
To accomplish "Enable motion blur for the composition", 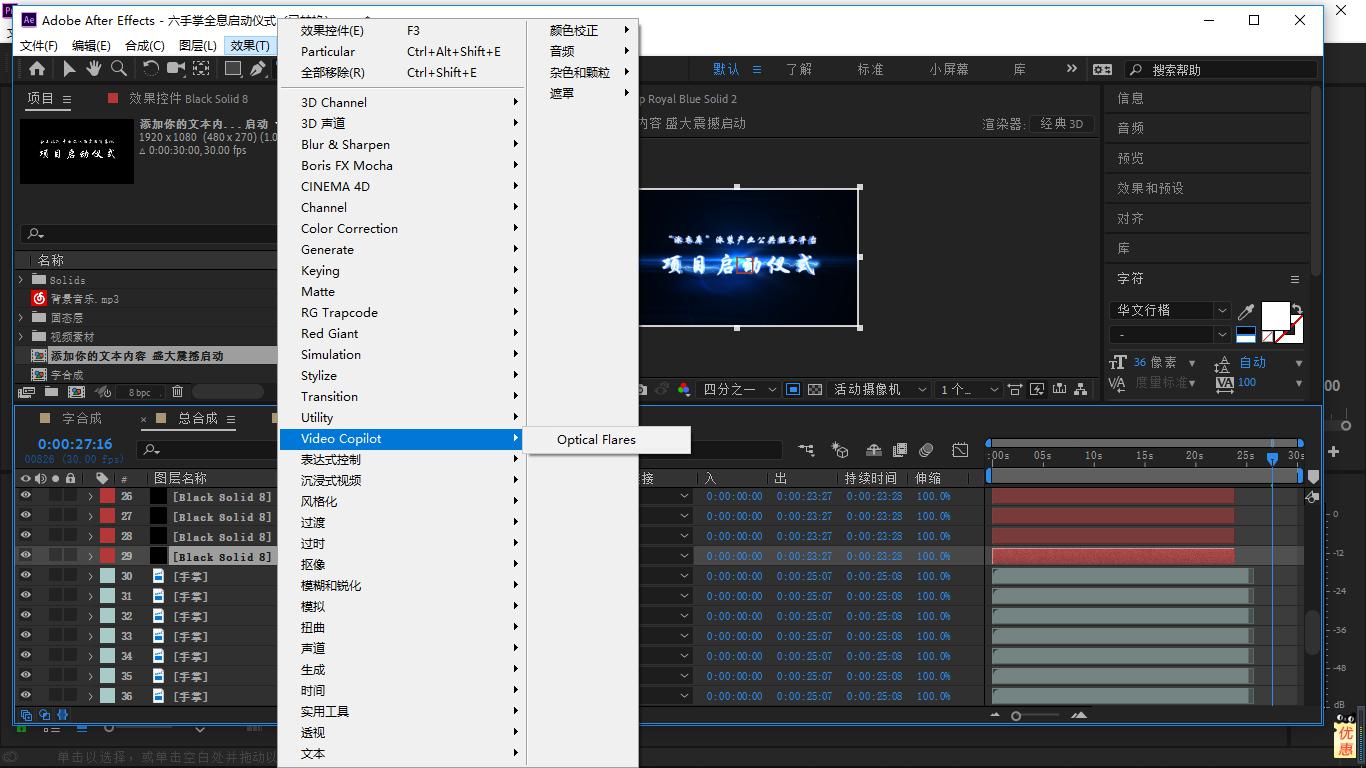I will 926,450.
